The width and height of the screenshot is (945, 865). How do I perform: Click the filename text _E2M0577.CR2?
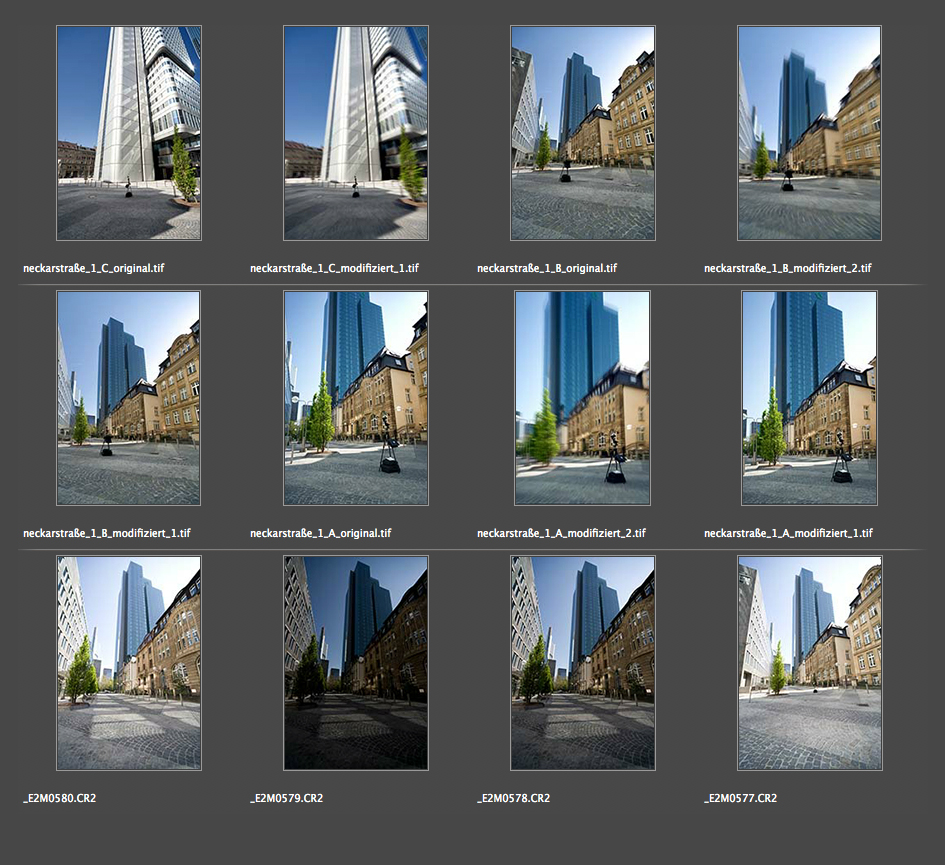click(740, 798)
